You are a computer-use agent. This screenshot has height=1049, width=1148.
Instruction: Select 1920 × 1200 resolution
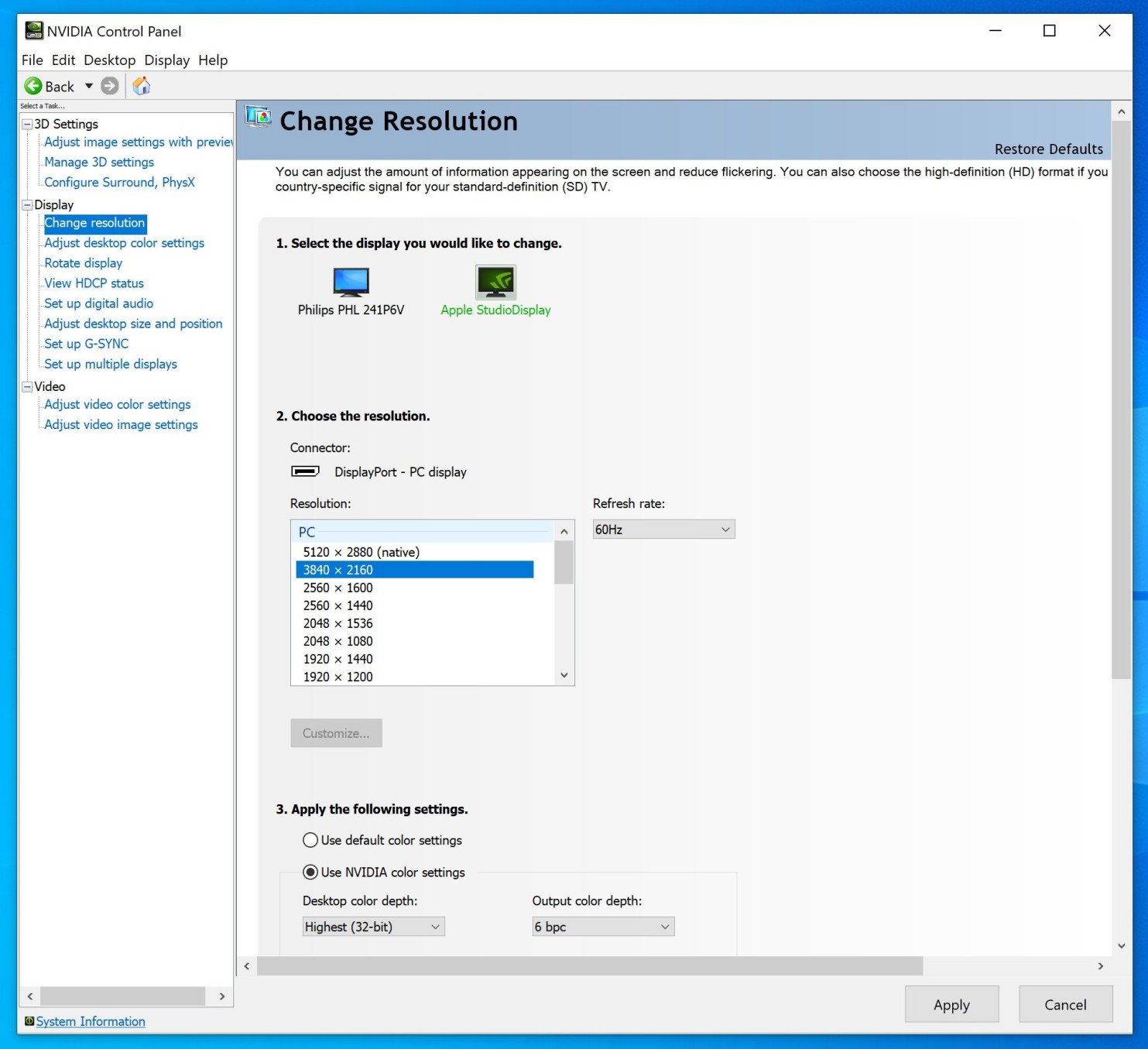[415, 677]
